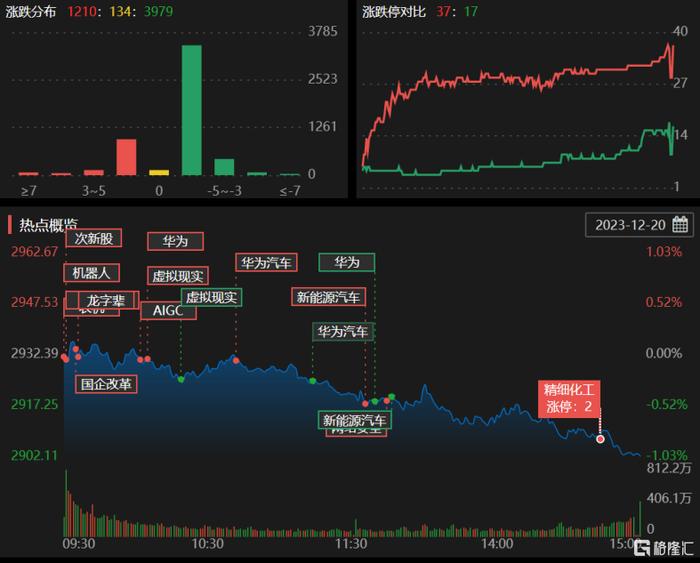Select the green 新能源汽车 hotspot tag
This screenshot has width=700, height=563.
point(355,420)
